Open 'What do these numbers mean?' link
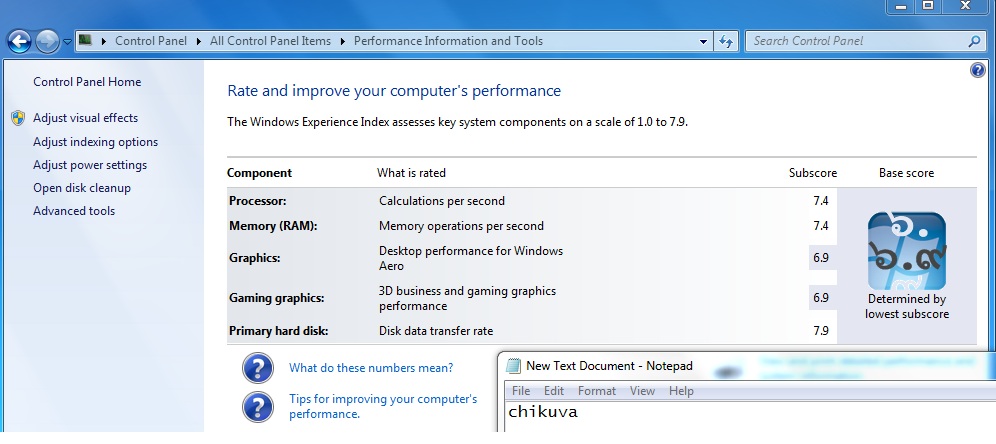The height and width of the screenshot is (444, 996). [x=371, y=368]
